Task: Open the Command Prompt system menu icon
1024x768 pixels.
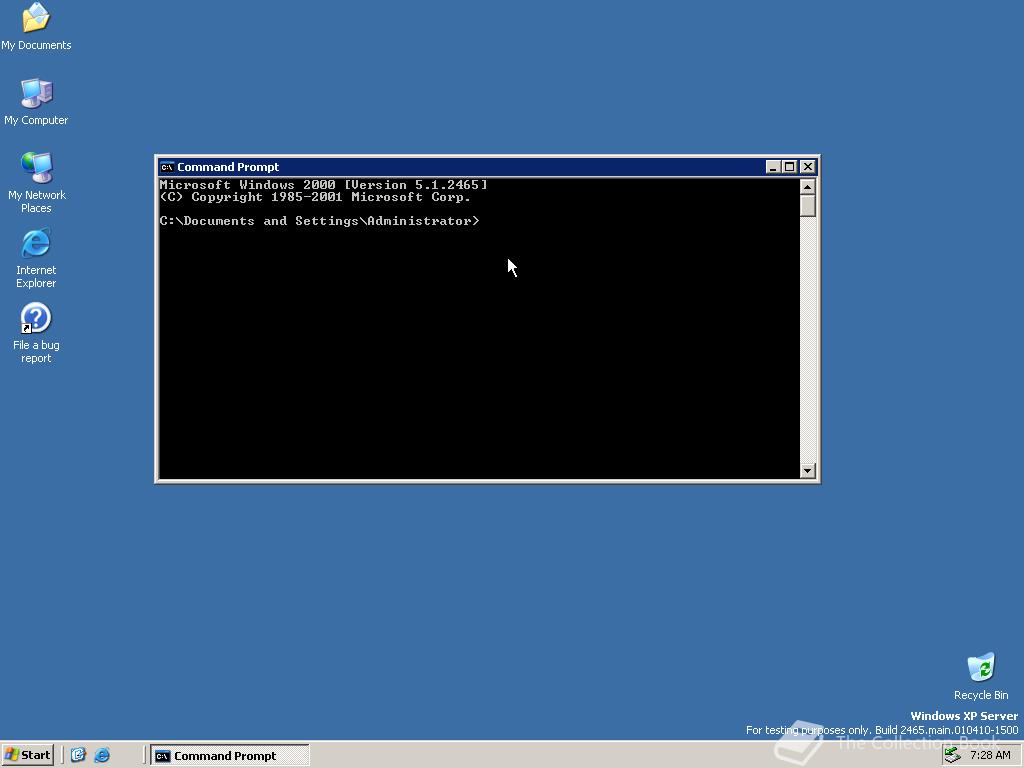Action: pyautogui.click(x=167, y=167)
